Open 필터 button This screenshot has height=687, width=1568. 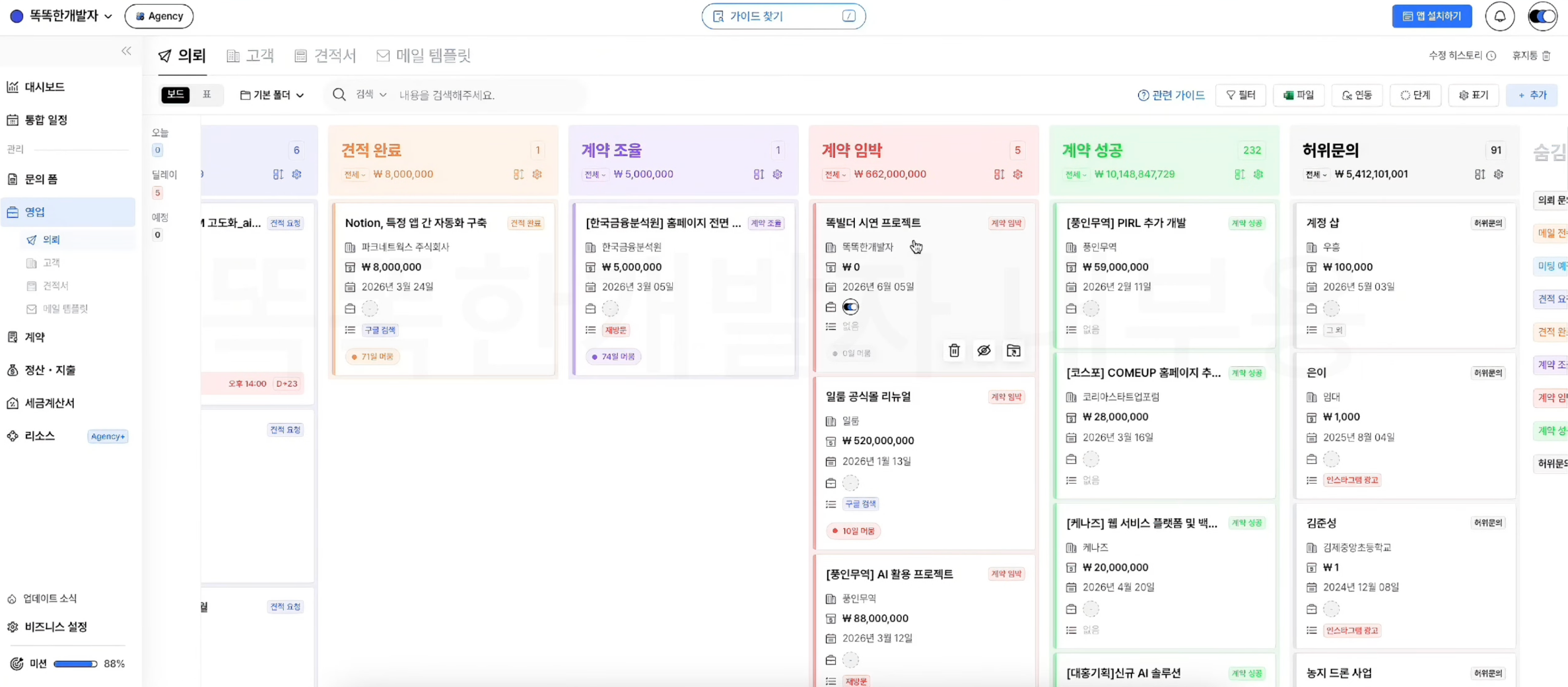(1241, 95)
